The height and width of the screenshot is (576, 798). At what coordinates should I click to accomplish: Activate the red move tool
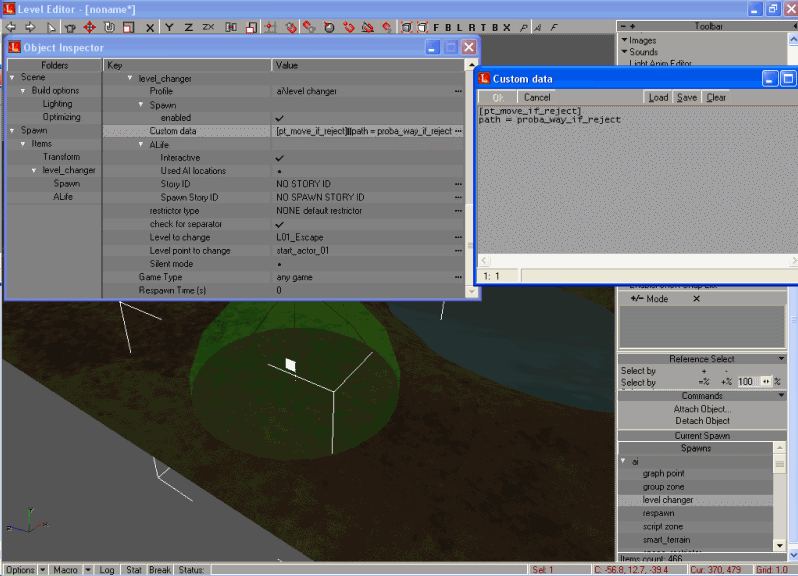(x=90, y=27)
